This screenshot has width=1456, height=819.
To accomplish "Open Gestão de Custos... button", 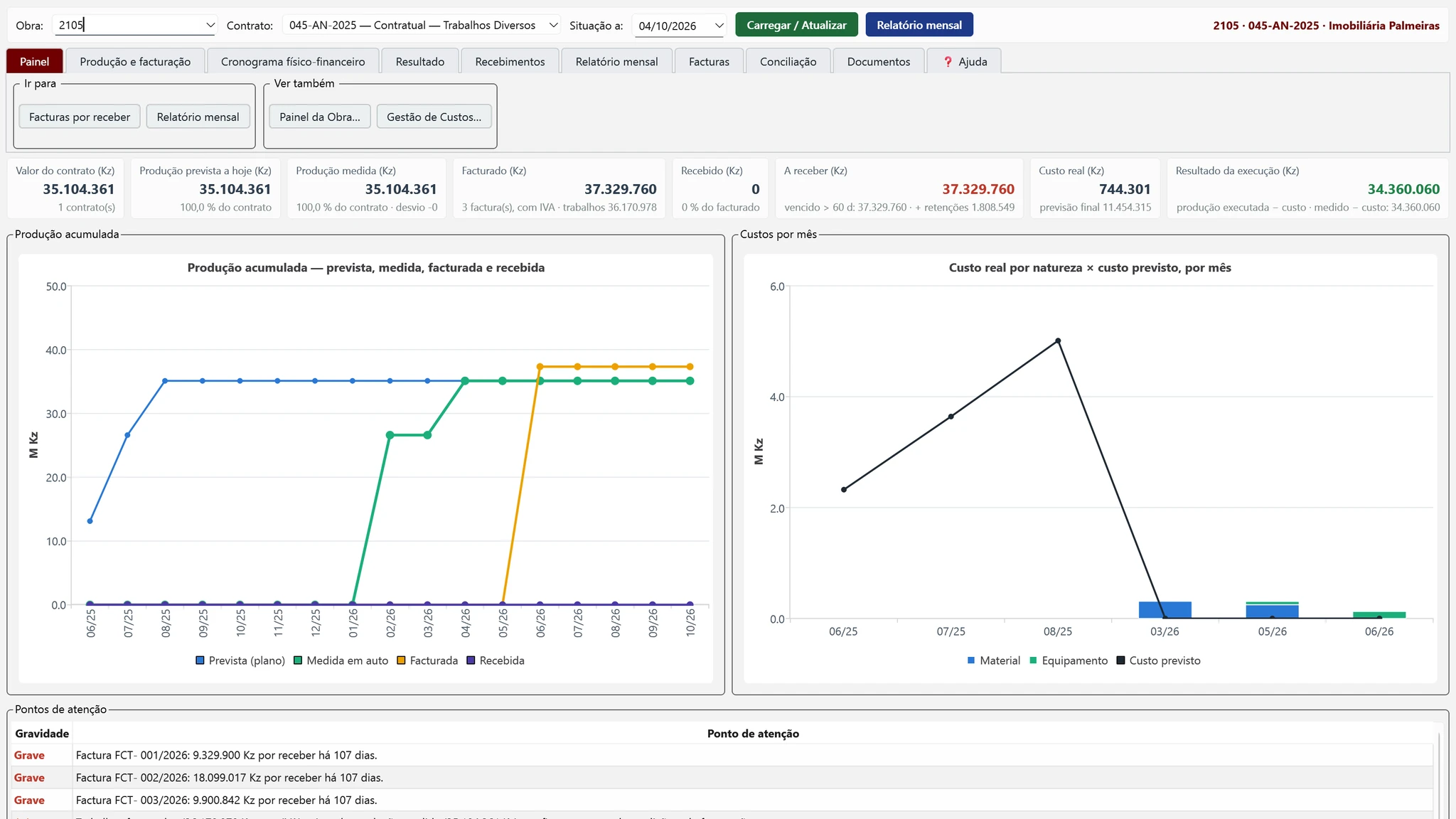I will (434, 117).
